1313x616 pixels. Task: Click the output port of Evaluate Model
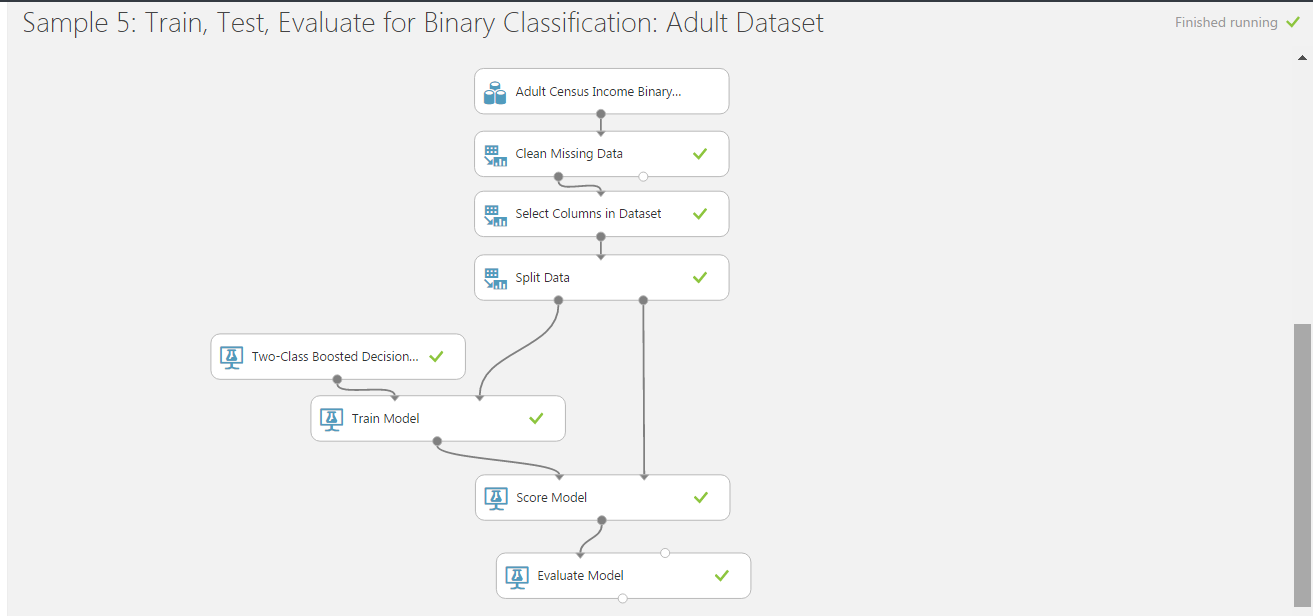coord(623,598)
